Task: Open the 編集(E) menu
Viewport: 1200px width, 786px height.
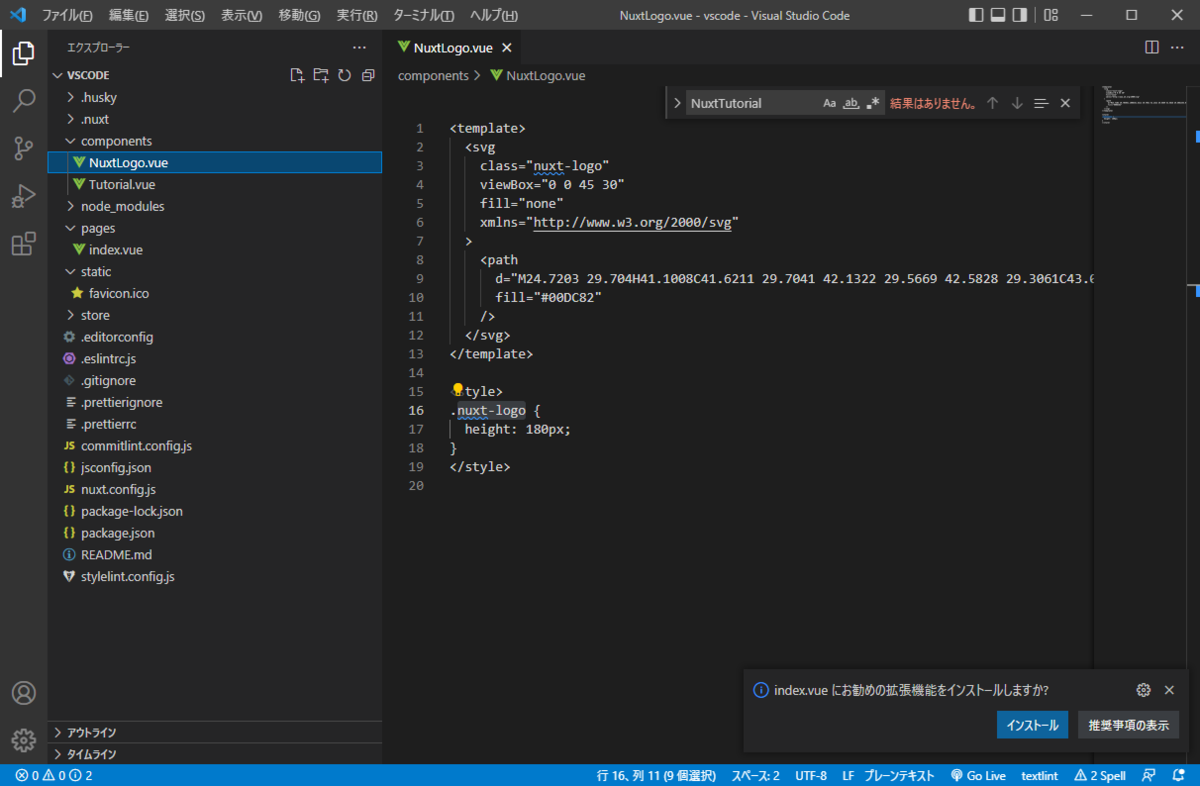Action: (128, 15)
